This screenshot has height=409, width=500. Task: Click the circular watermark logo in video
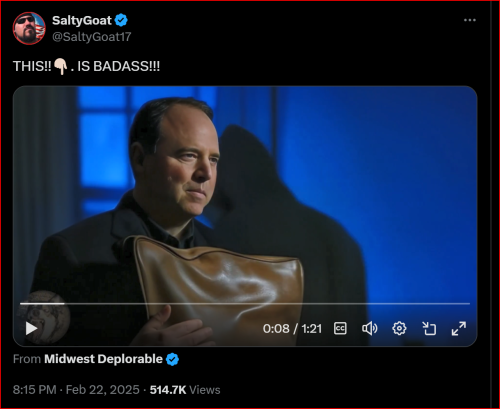[43, 317]
